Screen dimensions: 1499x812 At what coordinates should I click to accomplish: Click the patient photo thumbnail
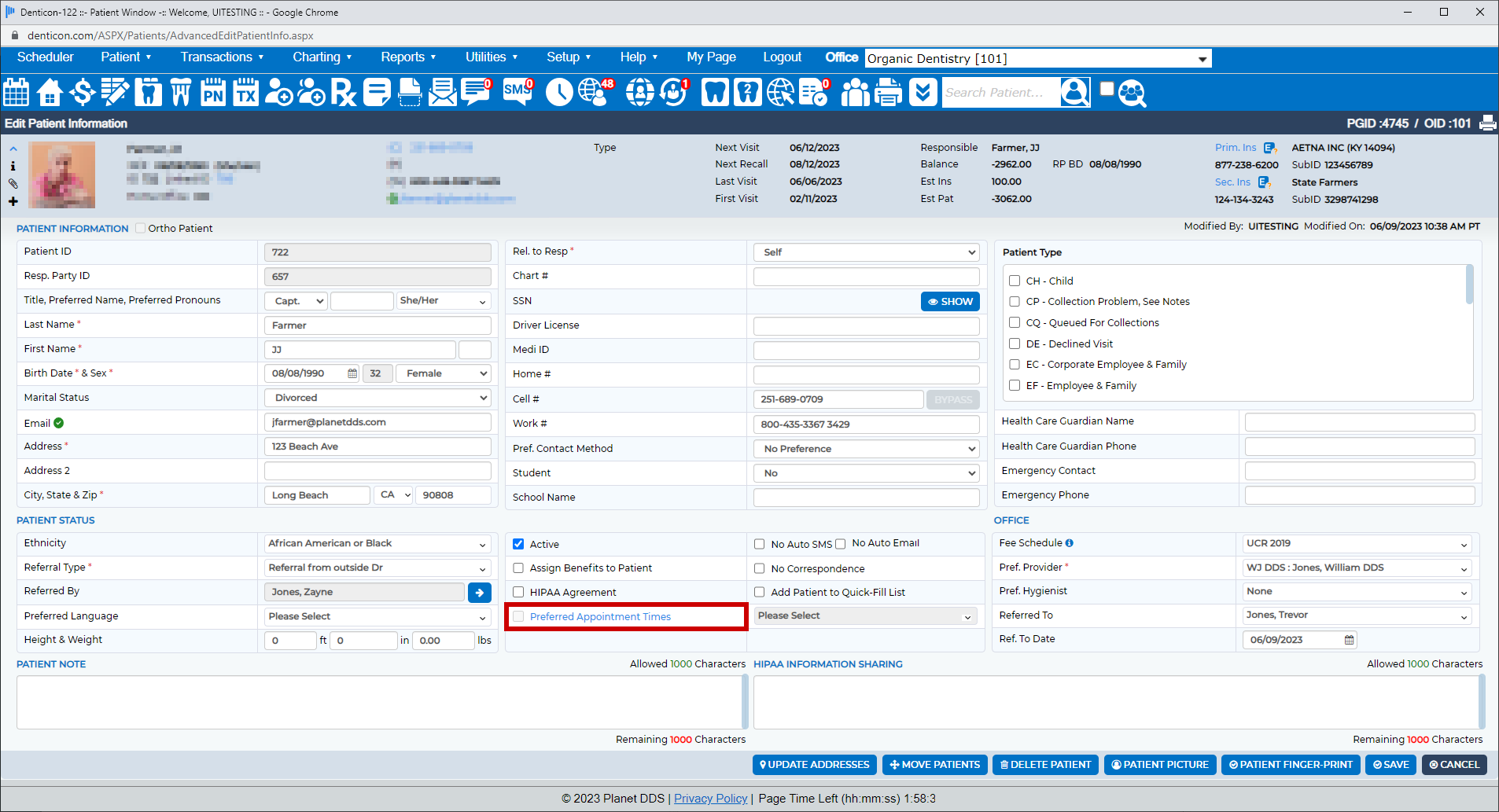[62, 175]
